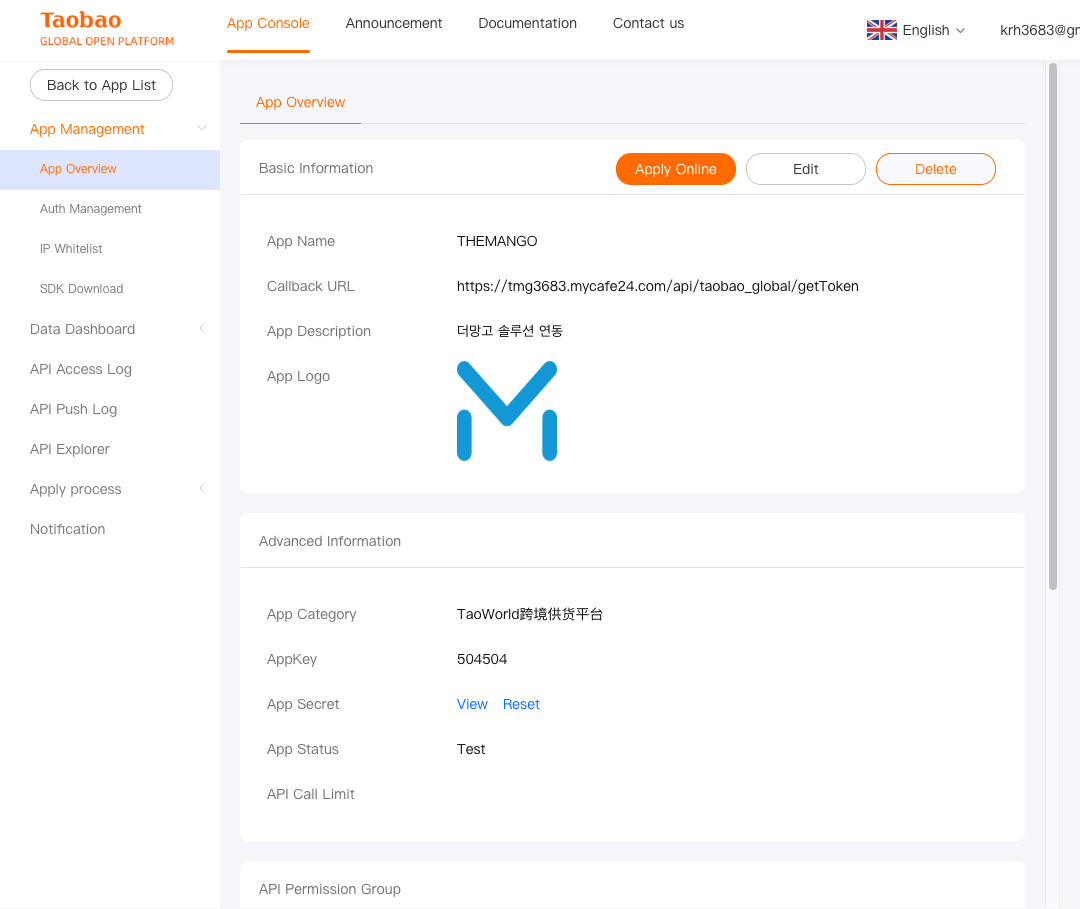Click the Advanced Information heading

329,541
